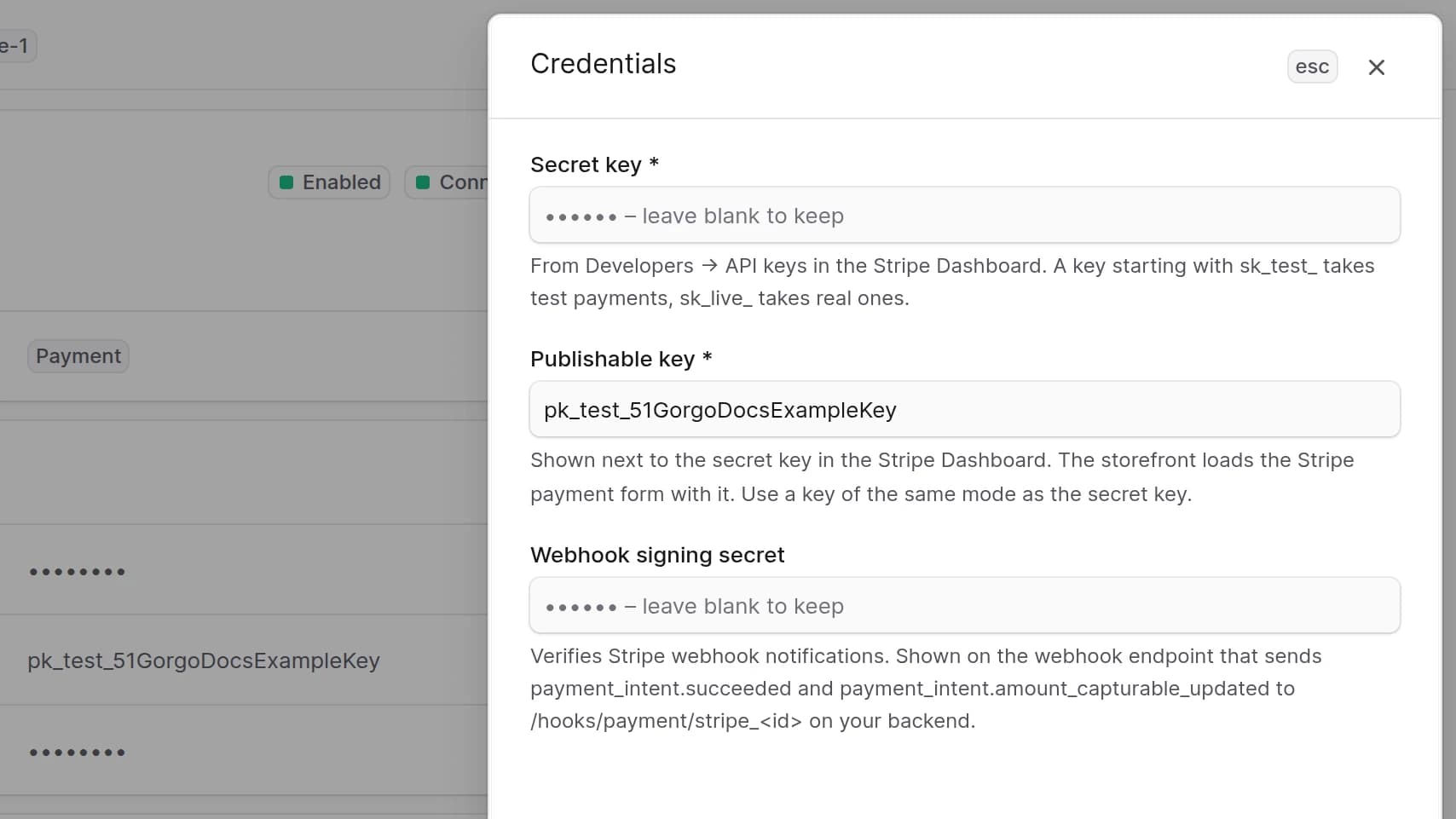Screen dimensions: 1456x819
Task: Select pk_test_51GorgoDocsExampleKey text in background page
Action: (x=204, y=660)
